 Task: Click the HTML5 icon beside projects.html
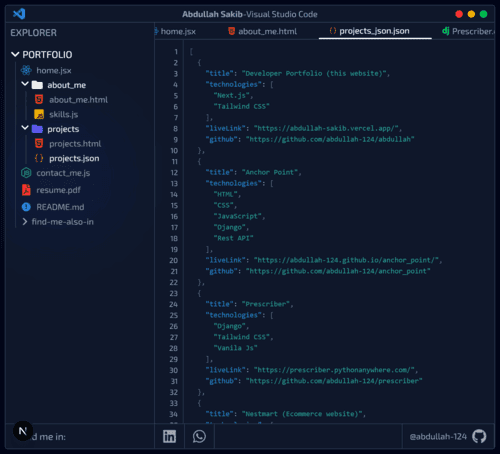tap(39, 143)
